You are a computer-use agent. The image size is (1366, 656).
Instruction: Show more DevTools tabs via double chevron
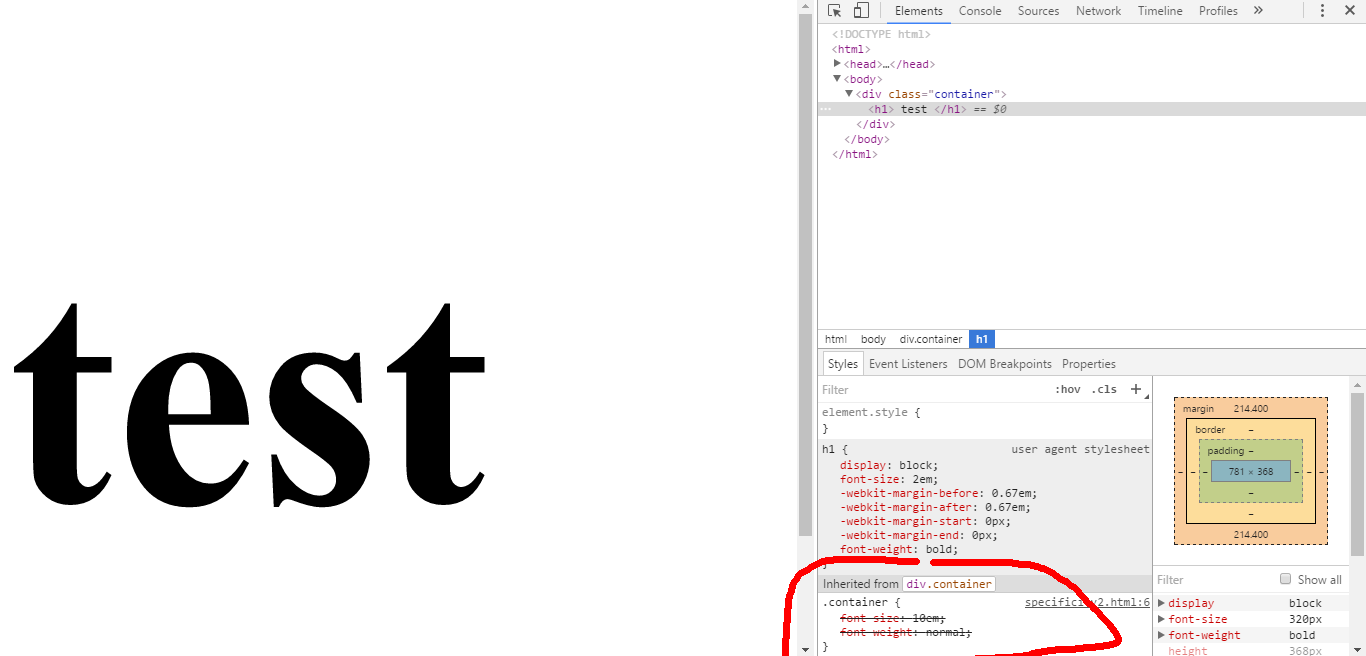click(x=1258, y=11)
